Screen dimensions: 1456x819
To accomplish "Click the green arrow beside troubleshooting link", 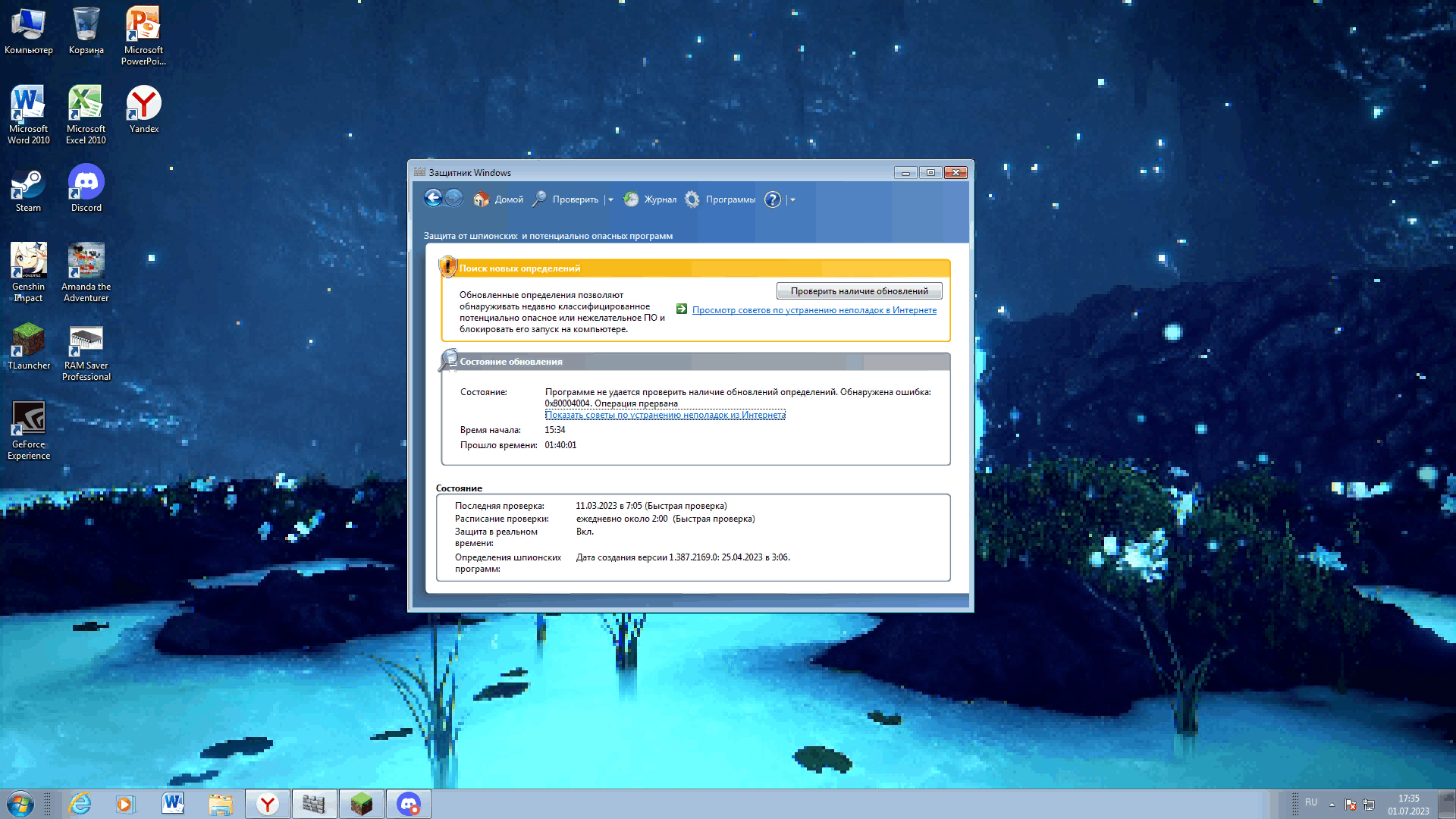I will [x=682, y=309].
